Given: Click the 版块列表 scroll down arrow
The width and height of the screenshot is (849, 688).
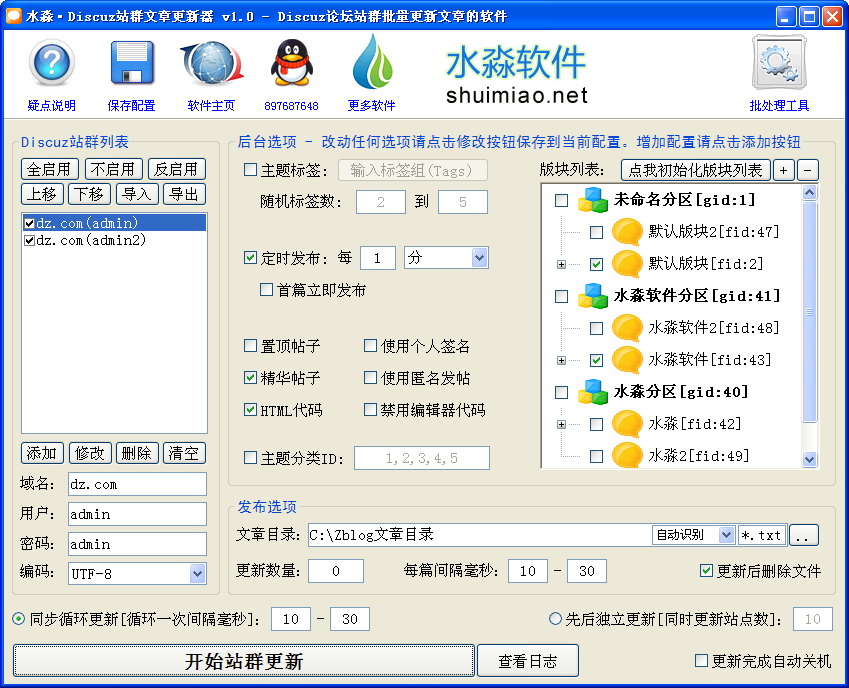Looking at the screenshot, I should click(x=809, y=459).
